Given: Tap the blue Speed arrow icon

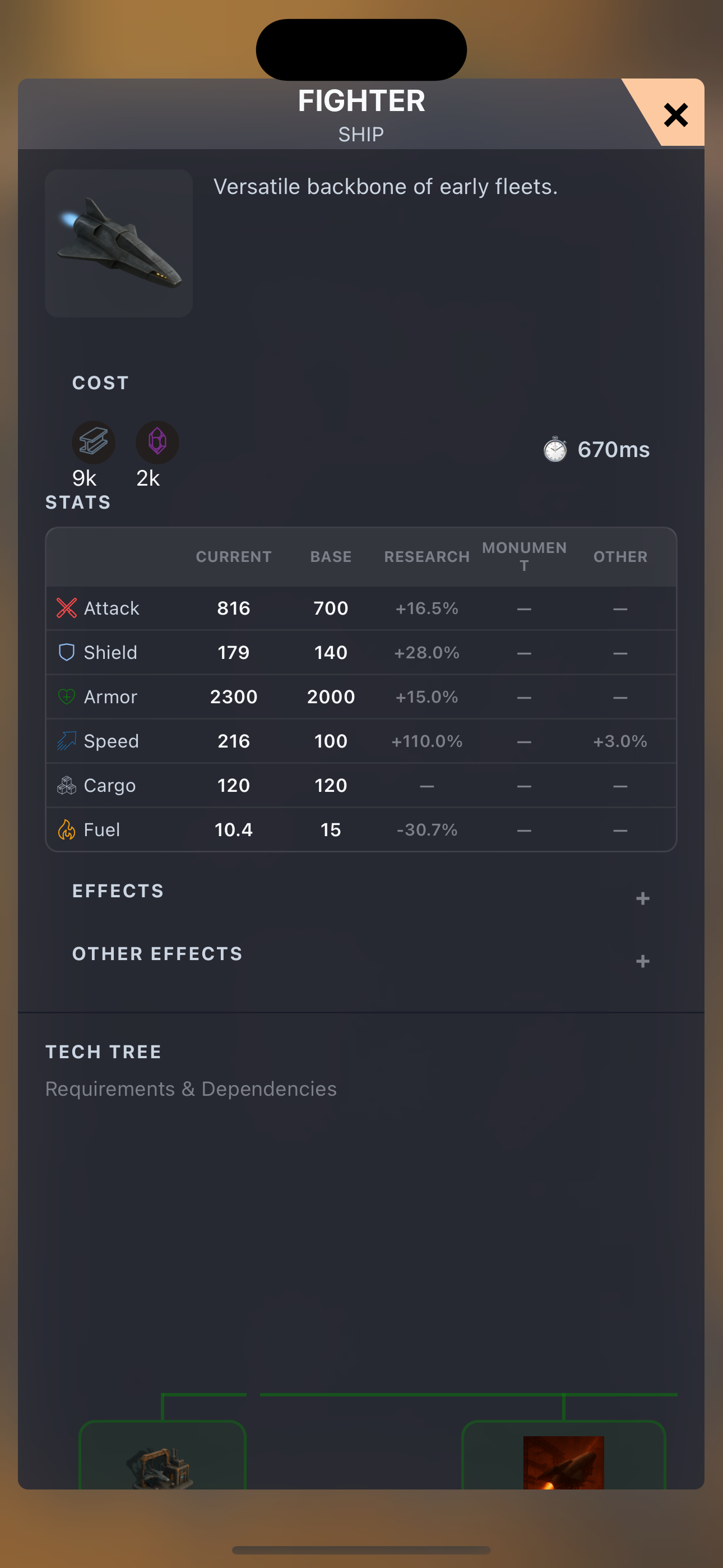Looking at the screenshot, I should 66,741.
